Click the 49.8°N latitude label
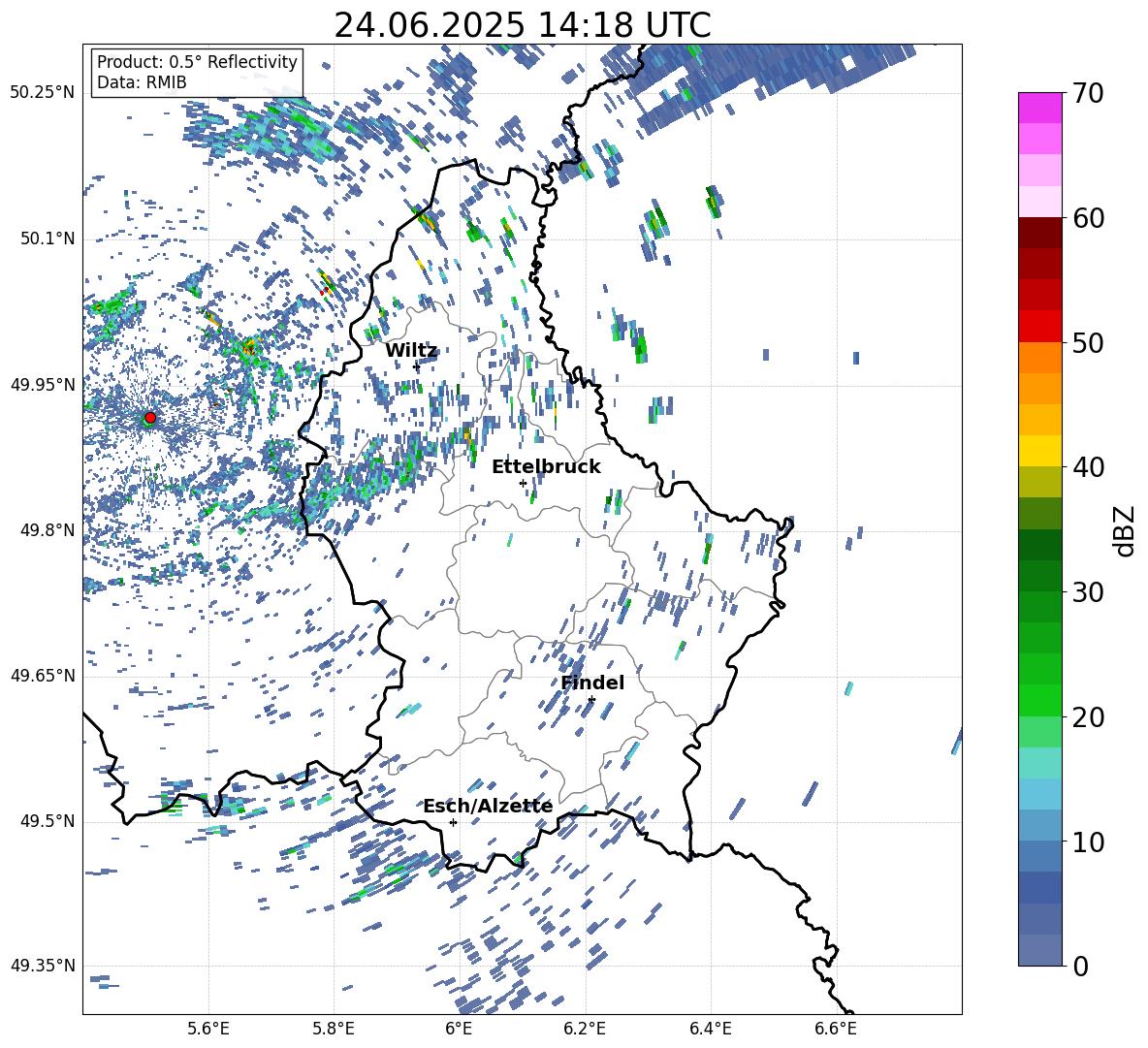The width and height of the screenshot is (1148, 1048). coord(47,530)
